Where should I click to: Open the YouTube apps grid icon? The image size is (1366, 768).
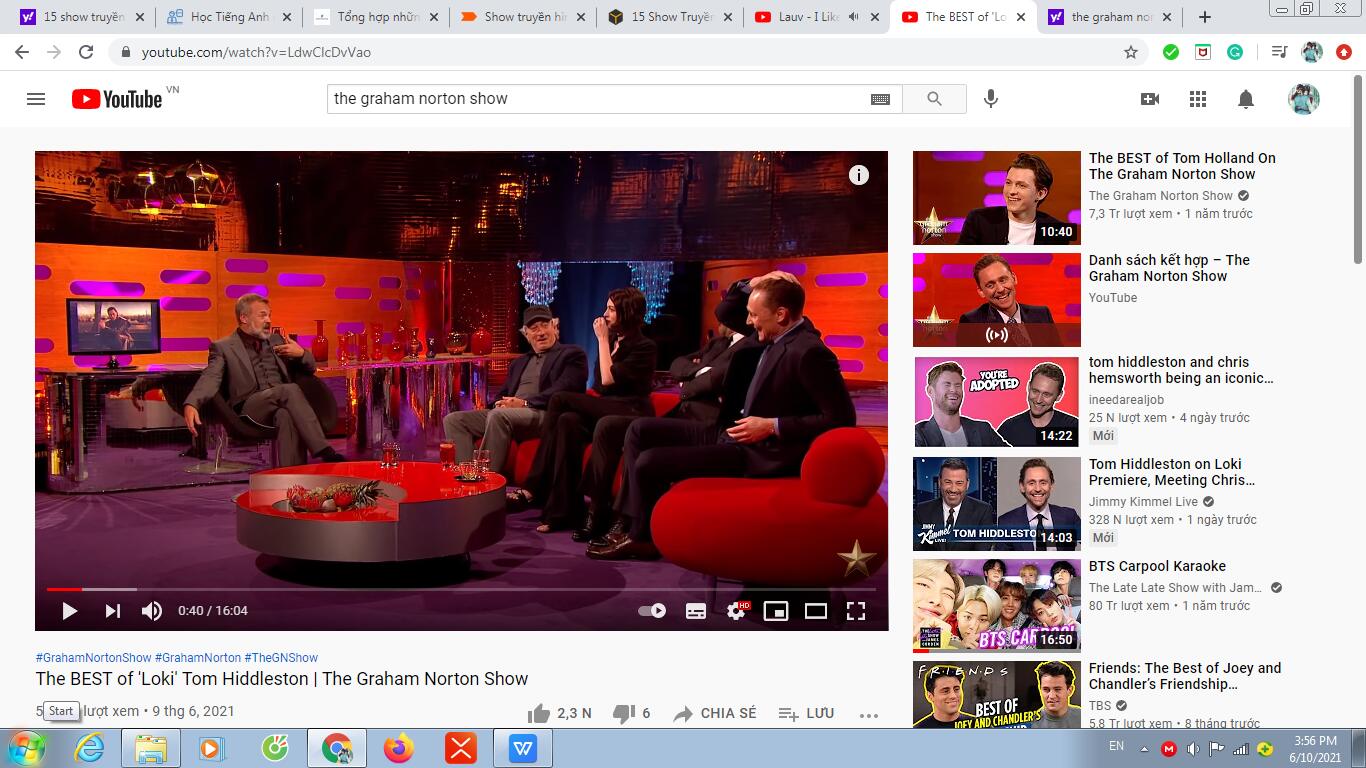[1198, 99]
